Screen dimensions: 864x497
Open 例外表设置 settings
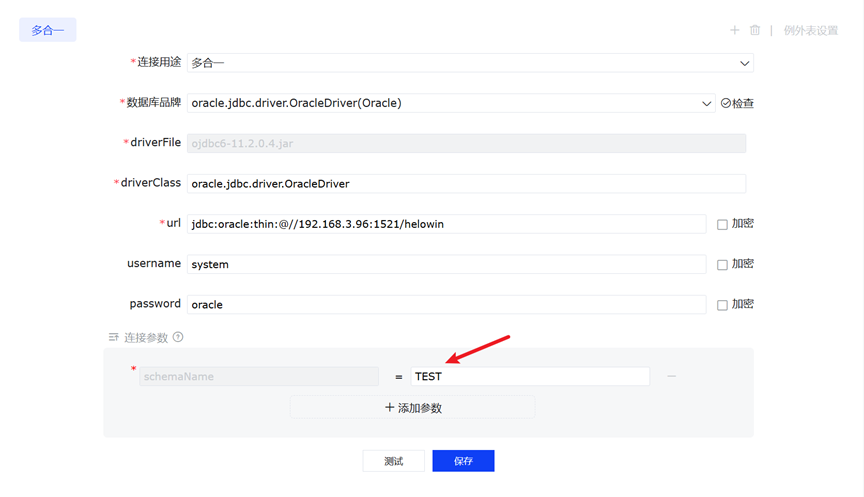[810, 30]
